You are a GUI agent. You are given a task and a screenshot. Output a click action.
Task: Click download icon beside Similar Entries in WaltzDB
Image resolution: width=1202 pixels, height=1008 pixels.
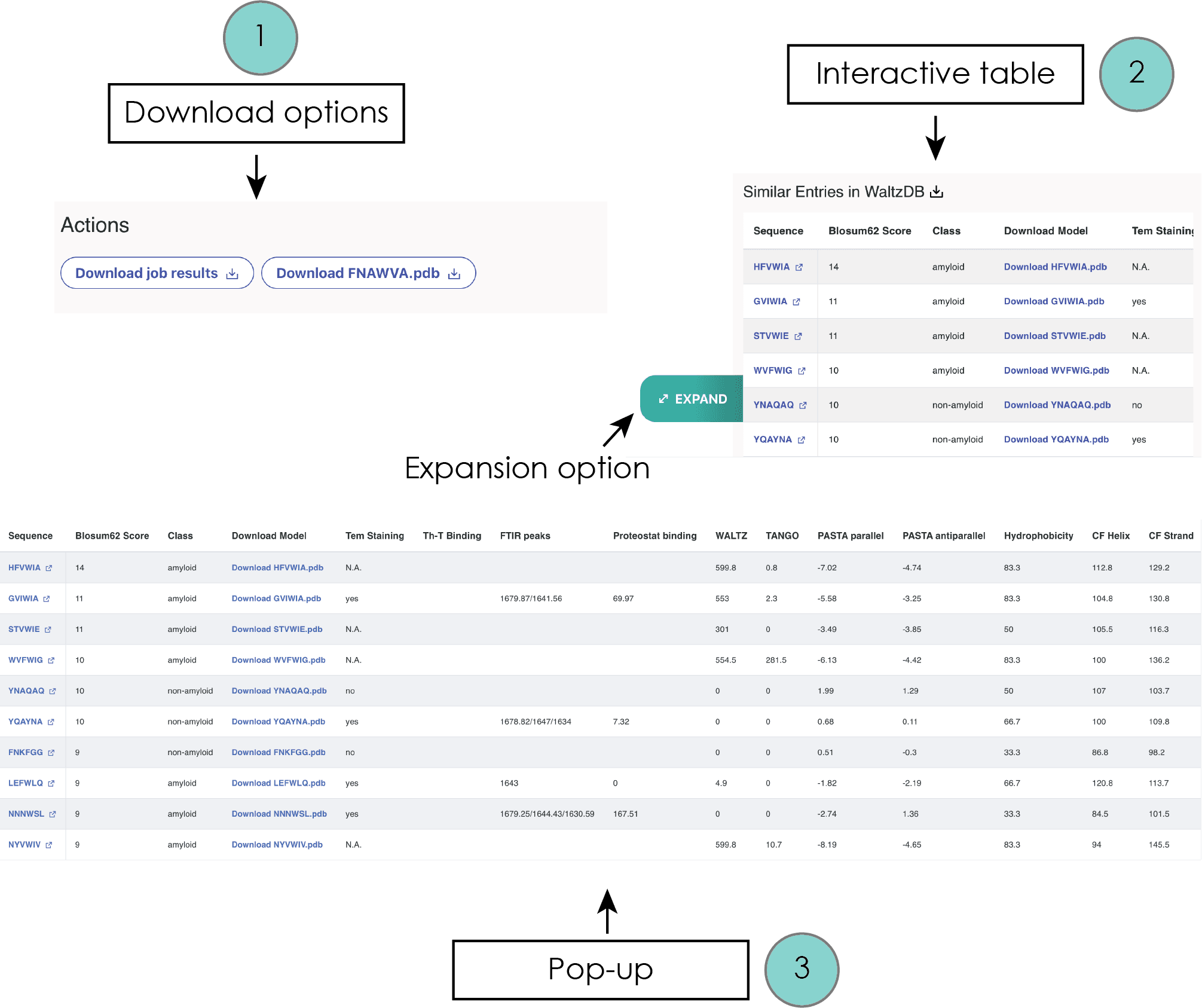click(937, 192)
